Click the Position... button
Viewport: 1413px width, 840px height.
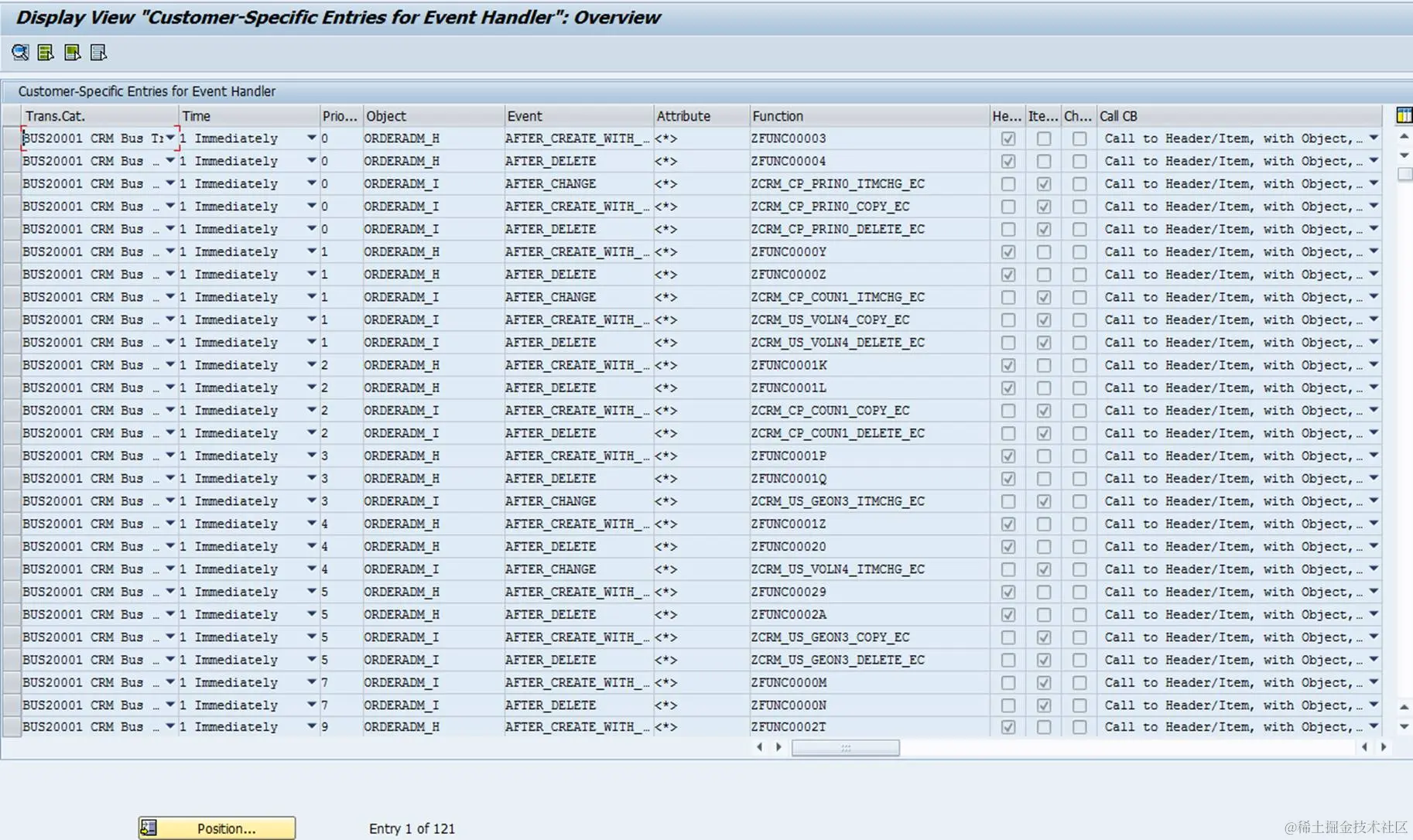tap(217, 828)
